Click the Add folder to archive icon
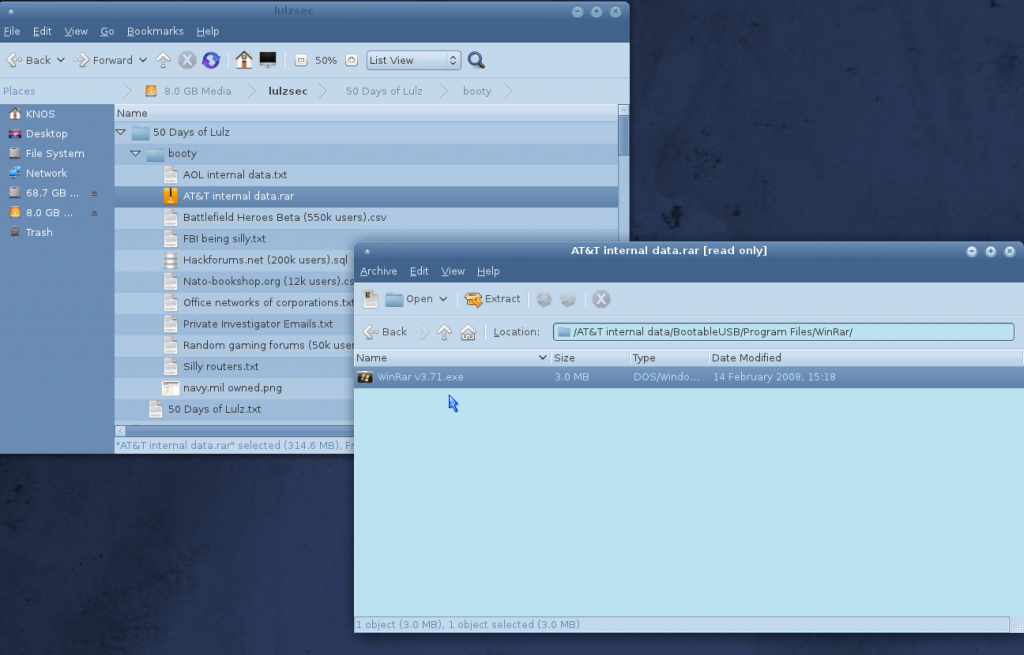 tap(568, 299)
